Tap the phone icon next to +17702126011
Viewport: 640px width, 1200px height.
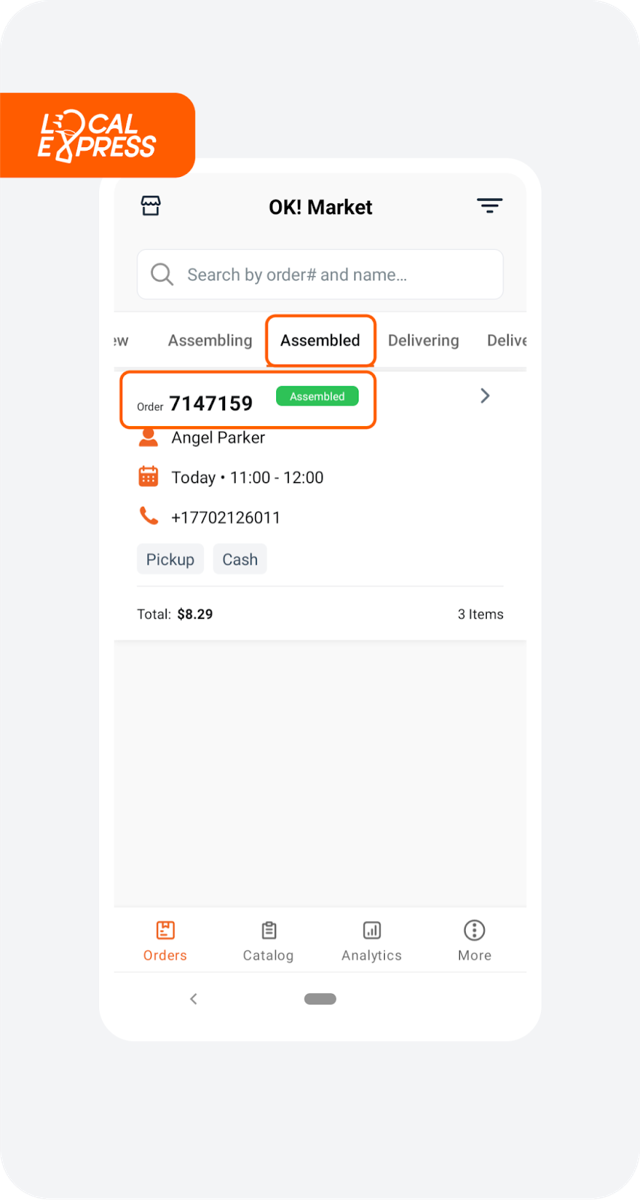[x=148, y=517]
